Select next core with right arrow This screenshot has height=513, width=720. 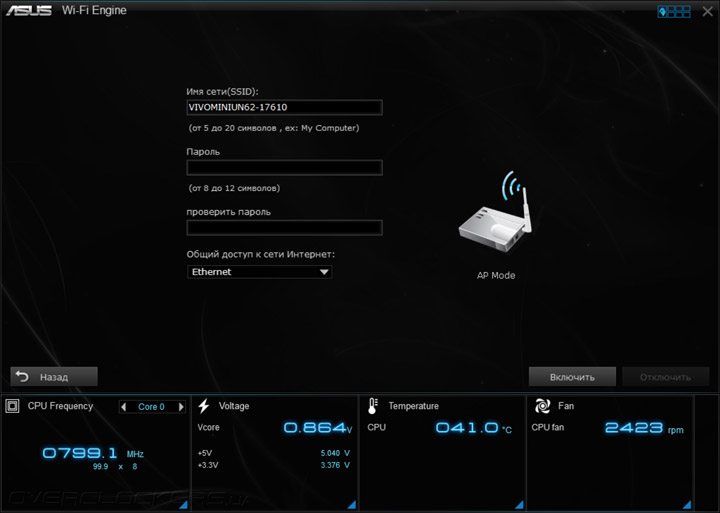pos(181,406)
